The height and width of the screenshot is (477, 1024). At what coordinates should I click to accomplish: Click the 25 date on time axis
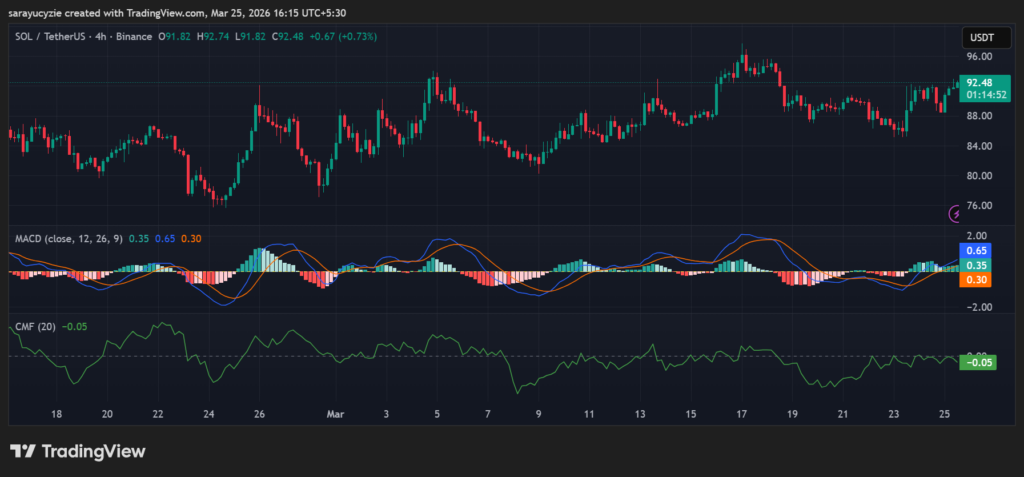(x=946, y=413)
